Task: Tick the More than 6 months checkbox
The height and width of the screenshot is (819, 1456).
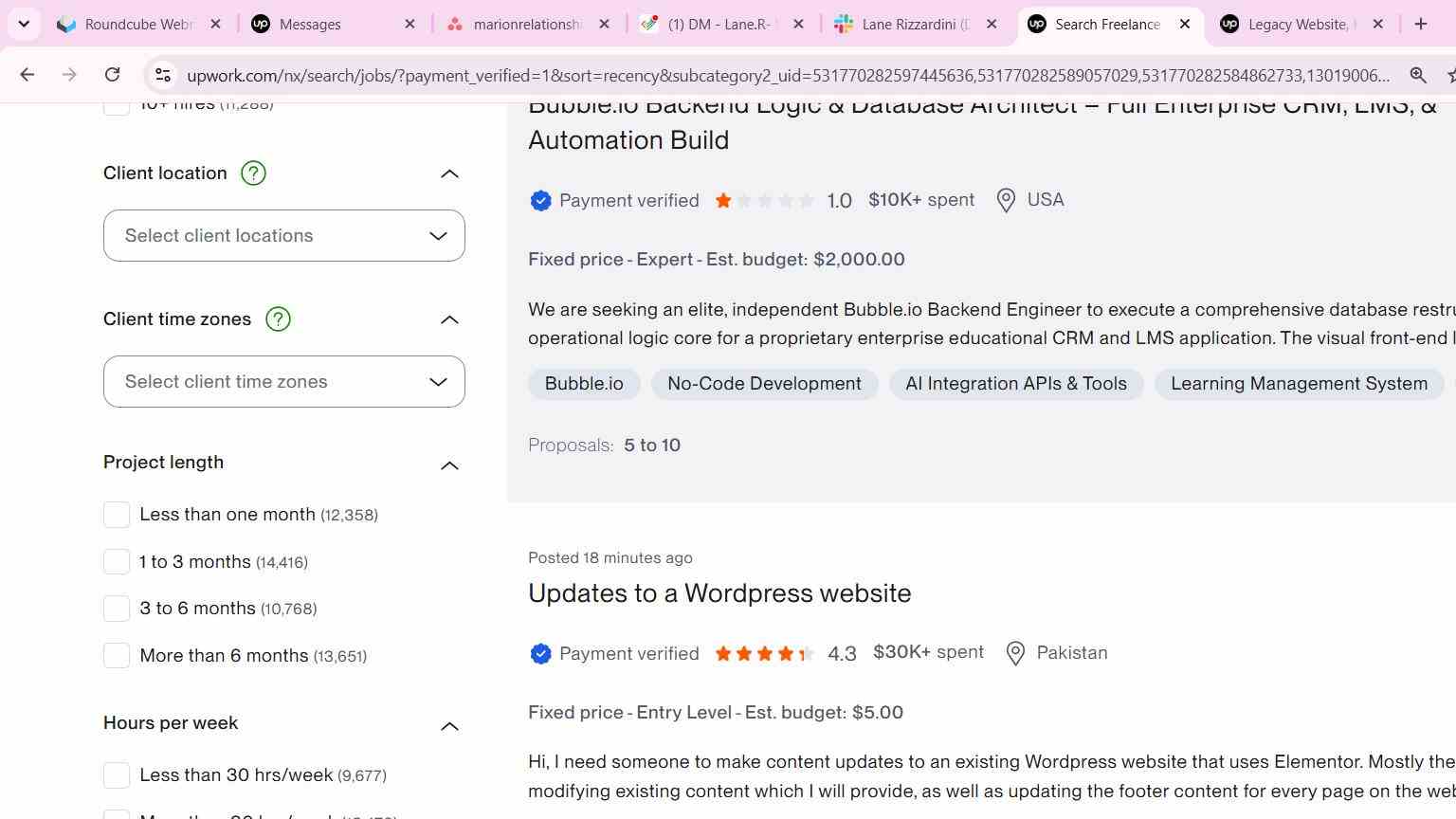Action: point(117,655)
